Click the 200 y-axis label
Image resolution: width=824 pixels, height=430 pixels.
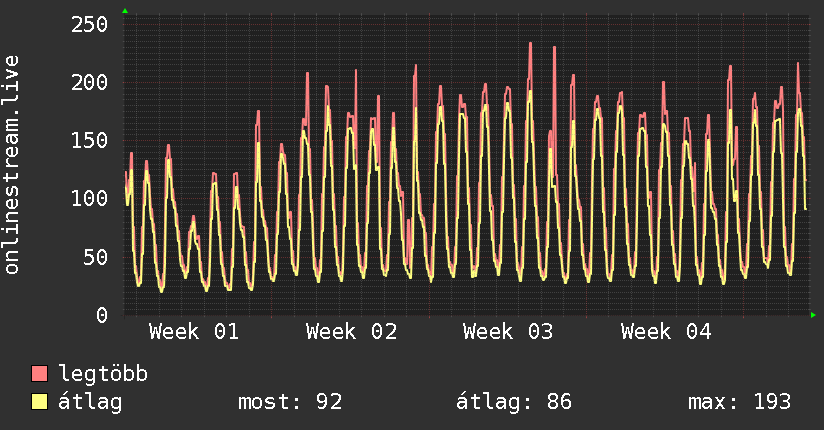[x=89, y=82]
